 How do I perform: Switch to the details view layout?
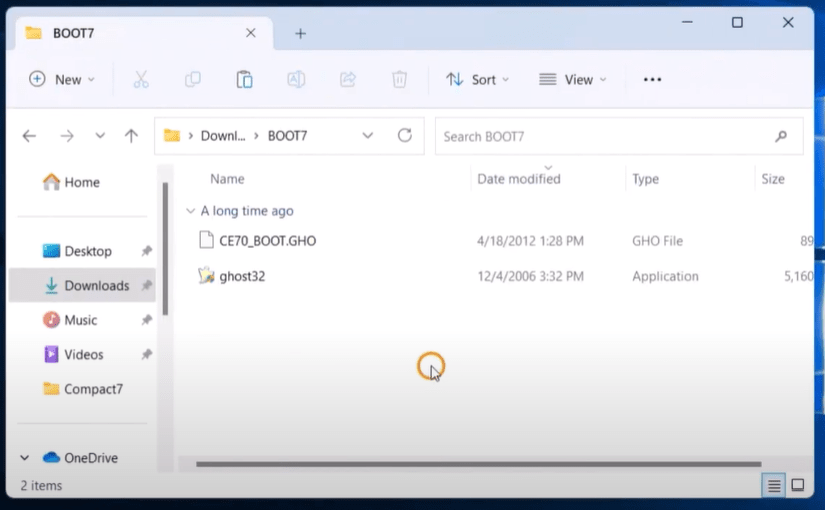tap(773, 486)
